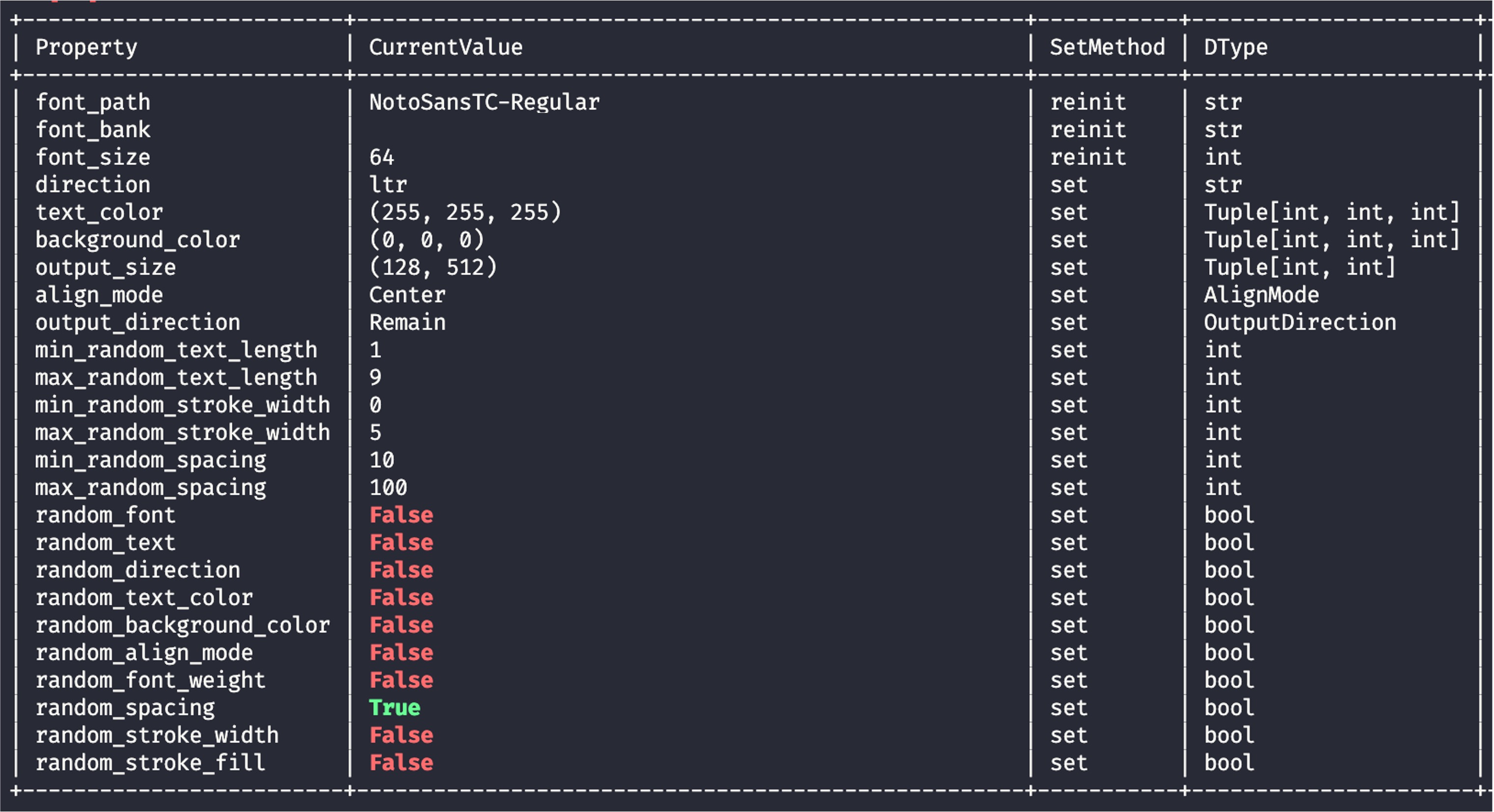Click the OutputDirection dtype entry
Viewport: 1494px width, 812px height.
(x=1300, y=323)
